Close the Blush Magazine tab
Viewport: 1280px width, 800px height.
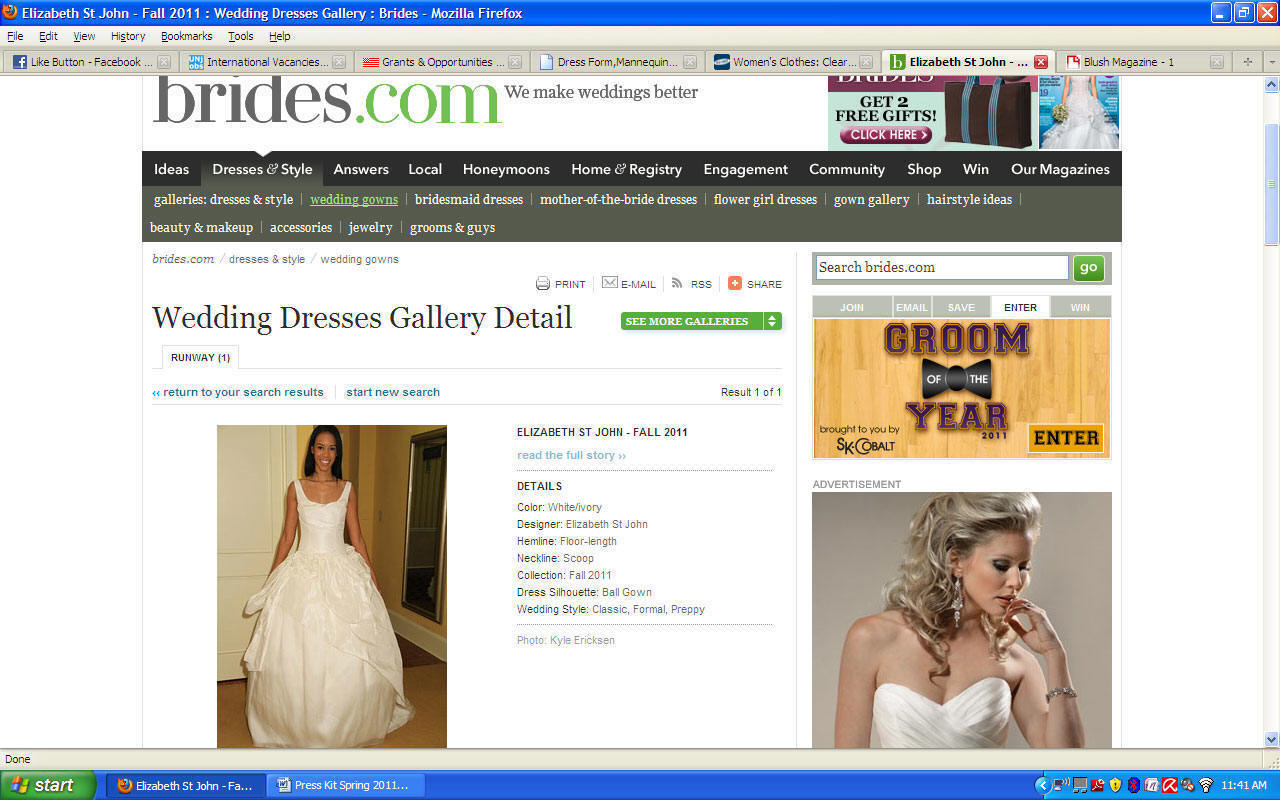tap(1216, 62)
